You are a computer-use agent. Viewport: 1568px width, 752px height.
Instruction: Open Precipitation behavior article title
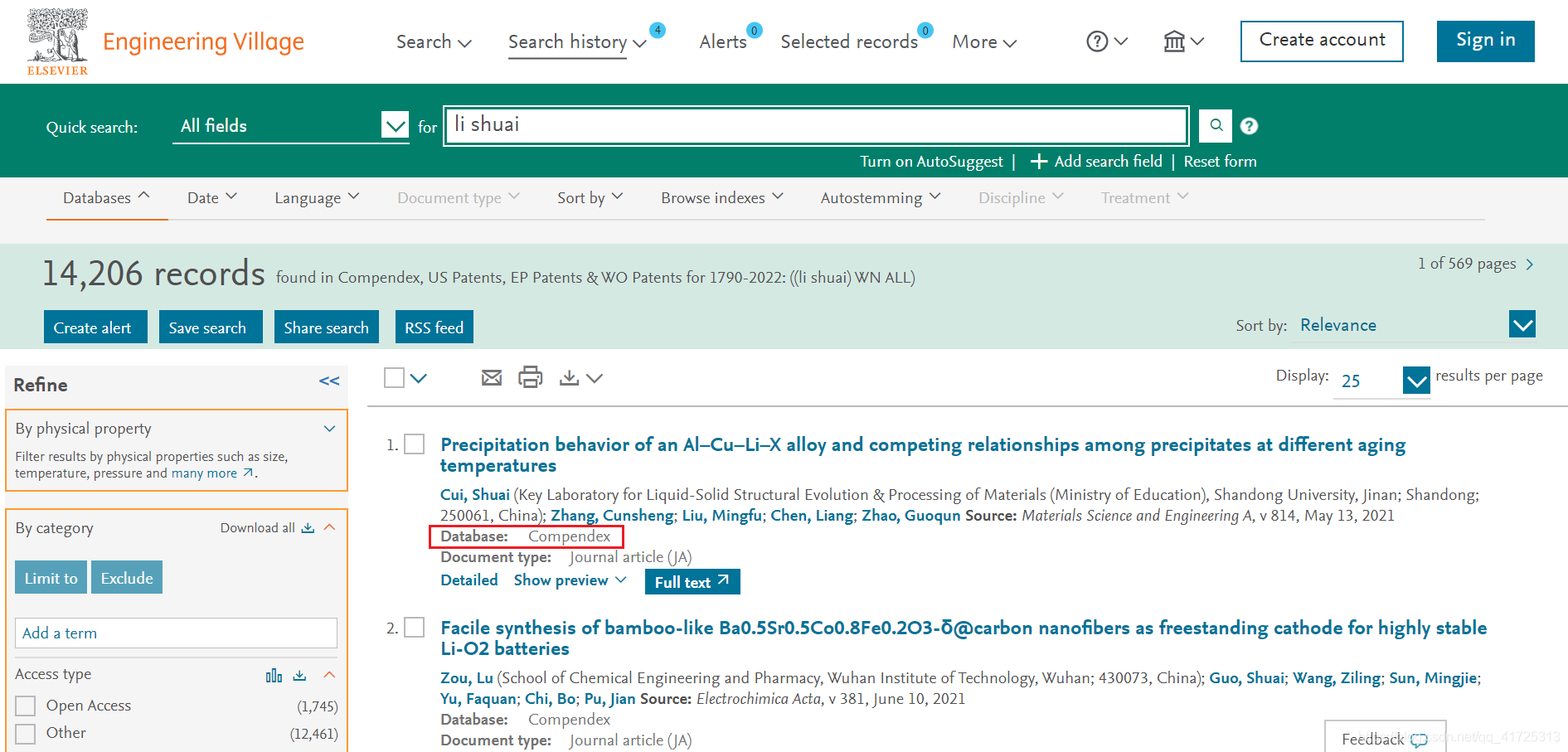pos(923,455)
